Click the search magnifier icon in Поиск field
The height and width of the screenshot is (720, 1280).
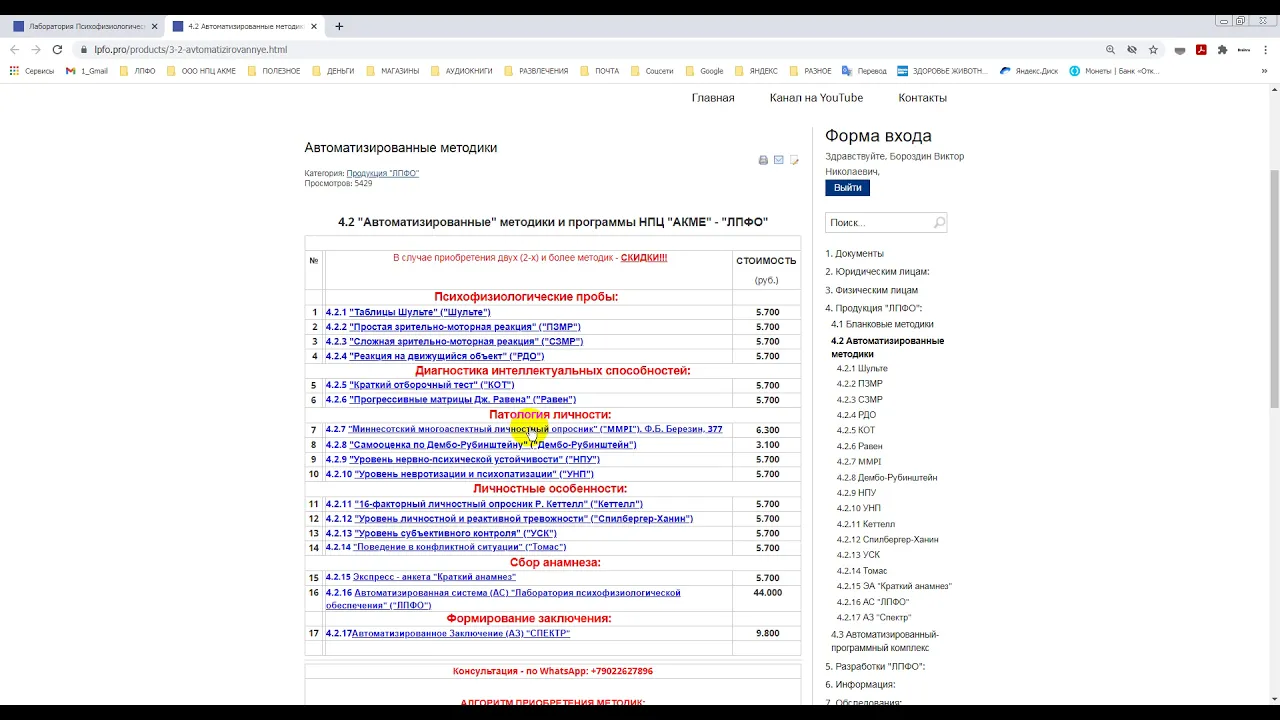point(939,223)
